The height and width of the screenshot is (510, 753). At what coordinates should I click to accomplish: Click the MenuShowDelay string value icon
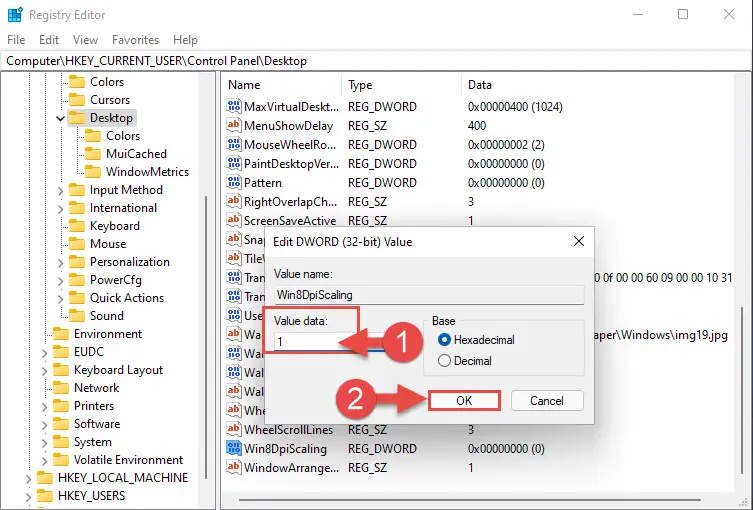pos(234,125)
